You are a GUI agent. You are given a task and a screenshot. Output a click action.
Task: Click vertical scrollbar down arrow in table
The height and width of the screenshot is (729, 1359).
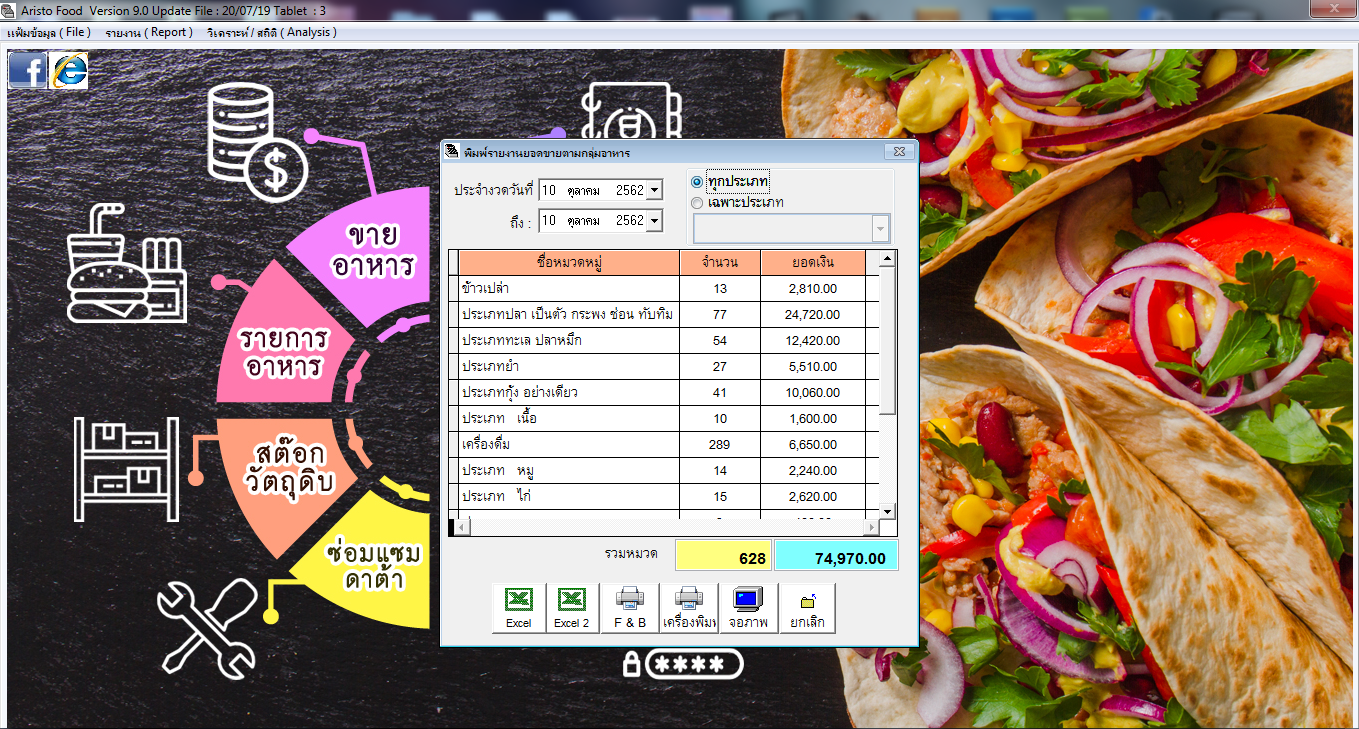coord(887,510)
